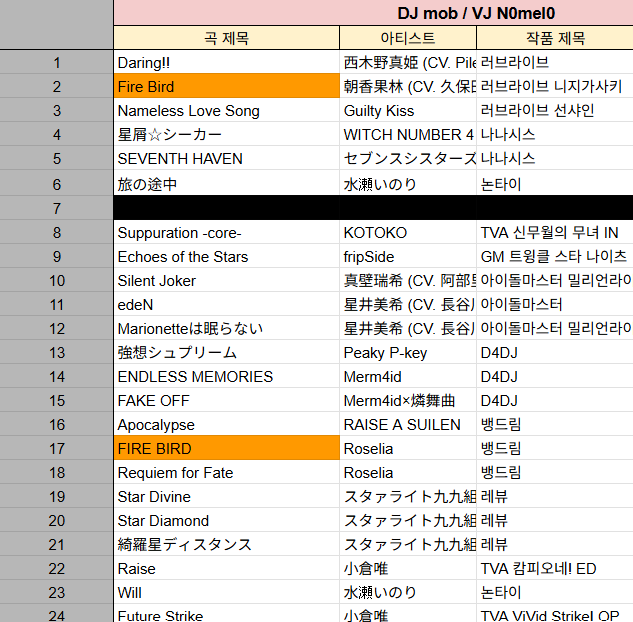This screenshot has height=622, width=633.
Task: Select the orange 'Fire Bird' cell in row 2
Action: (x=226, y=86)
